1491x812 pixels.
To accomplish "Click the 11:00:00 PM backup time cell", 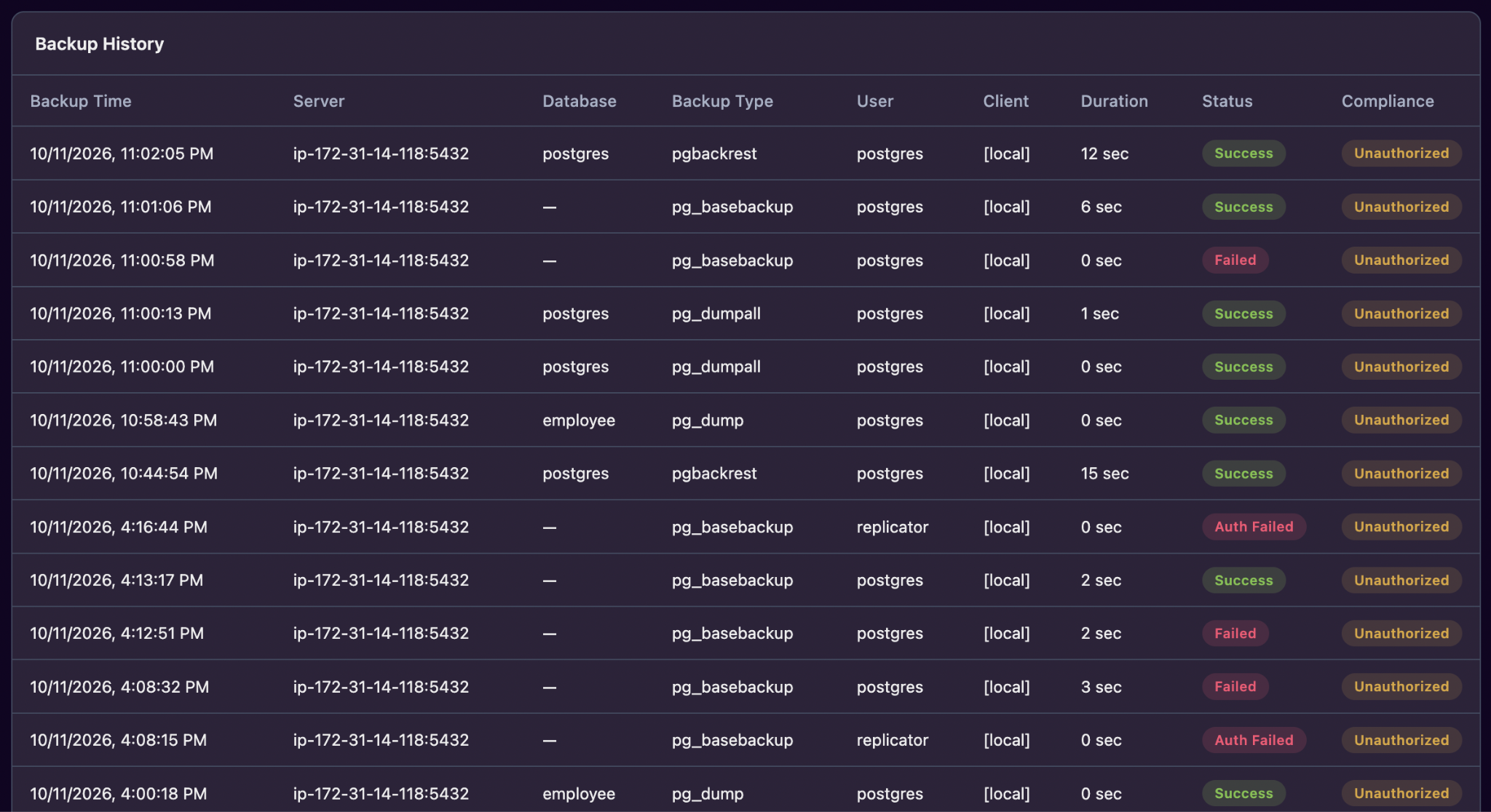I will point(122,367).
